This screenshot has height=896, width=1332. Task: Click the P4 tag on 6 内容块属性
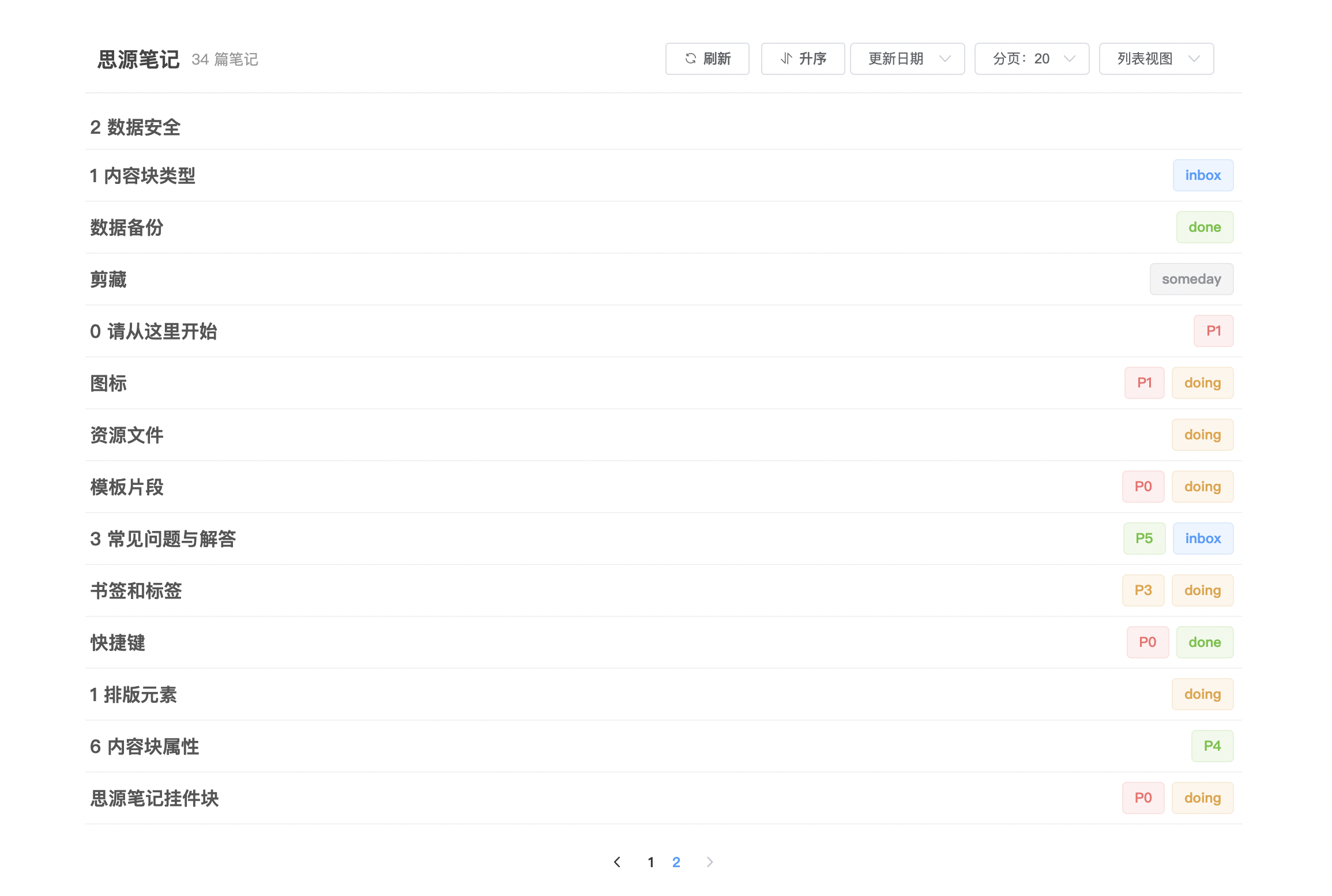[1212, 746]
